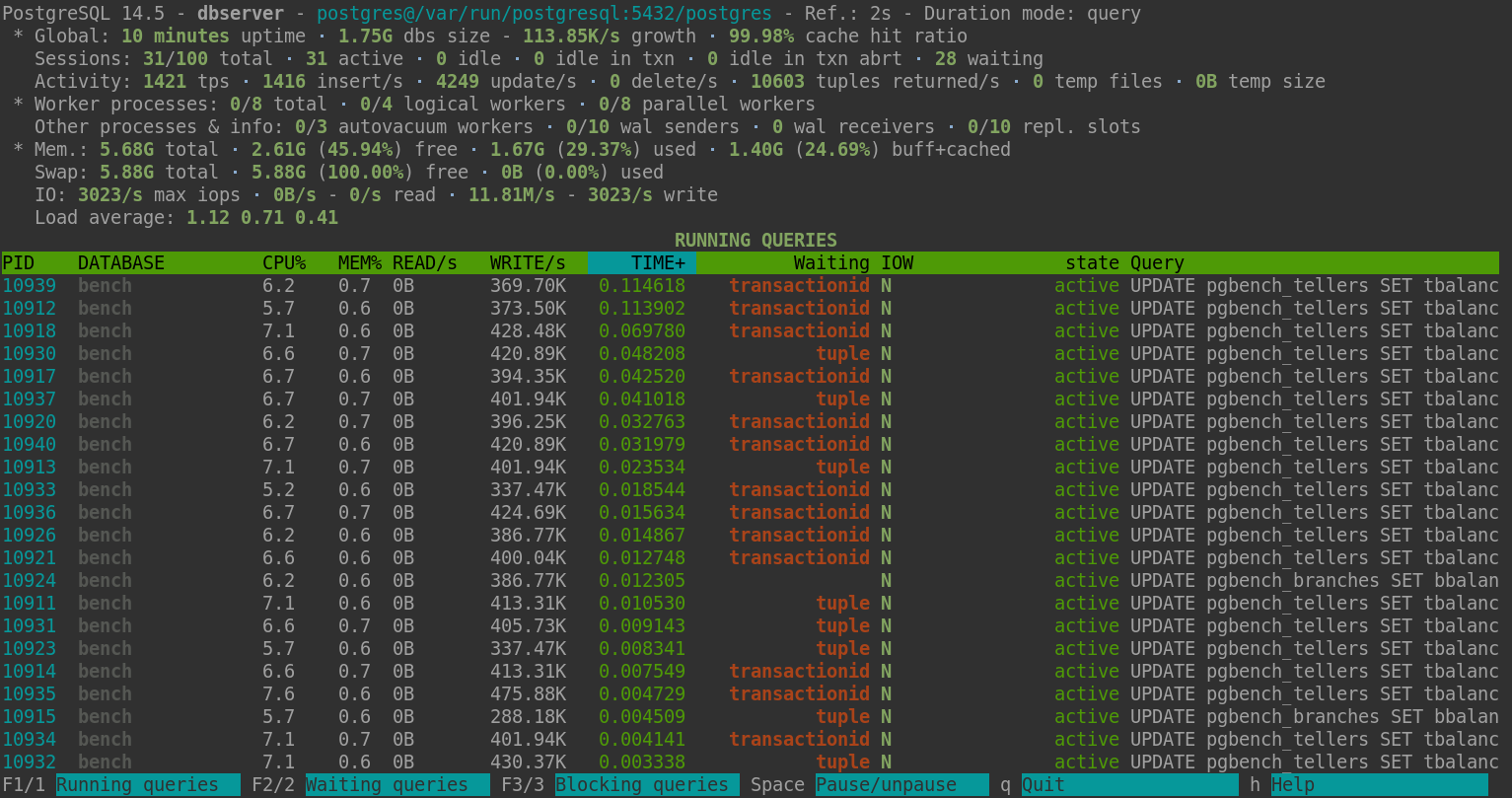The width and height of the screenshot is (1512, 798).
Task: Open the Waiting queries view
Action: (x=397, y=785)
